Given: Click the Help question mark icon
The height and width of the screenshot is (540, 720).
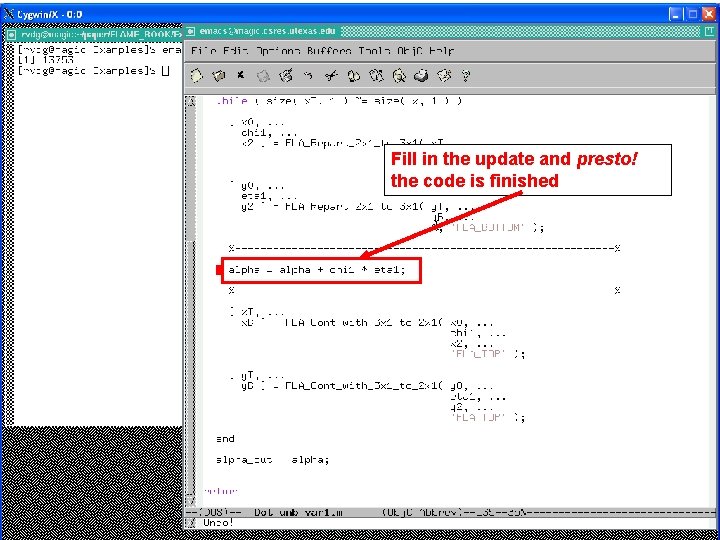Looking at the screenshot, I should coord(466,76).
